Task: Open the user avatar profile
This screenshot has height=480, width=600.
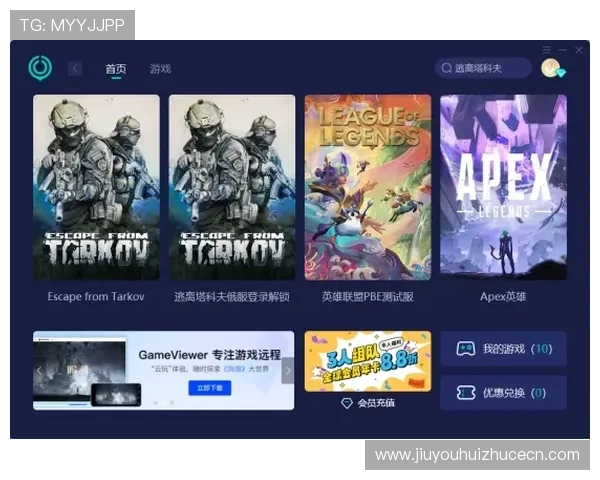Action: 551,68
